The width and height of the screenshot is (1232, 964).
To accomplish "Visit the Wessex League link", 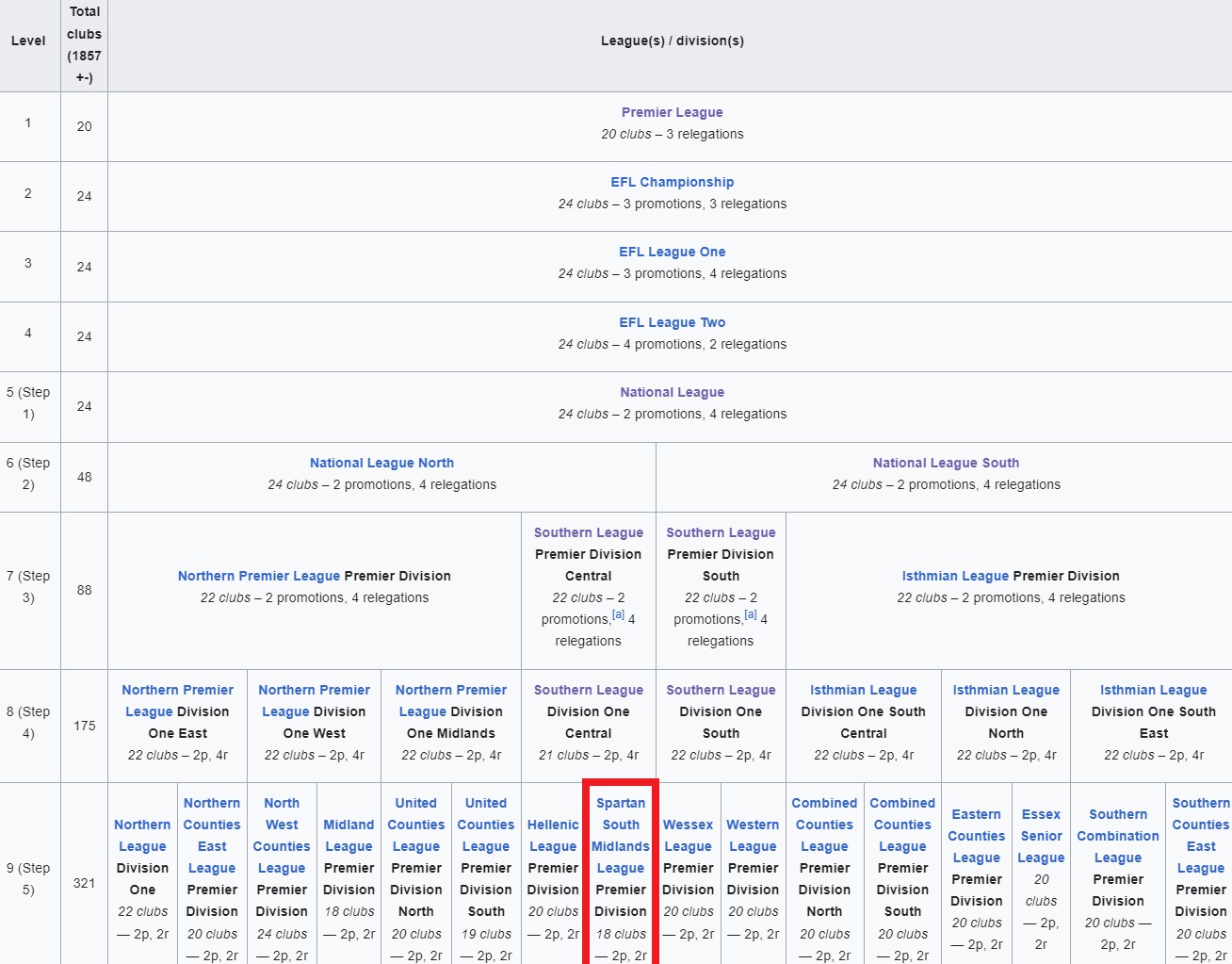I will [689, 836].
